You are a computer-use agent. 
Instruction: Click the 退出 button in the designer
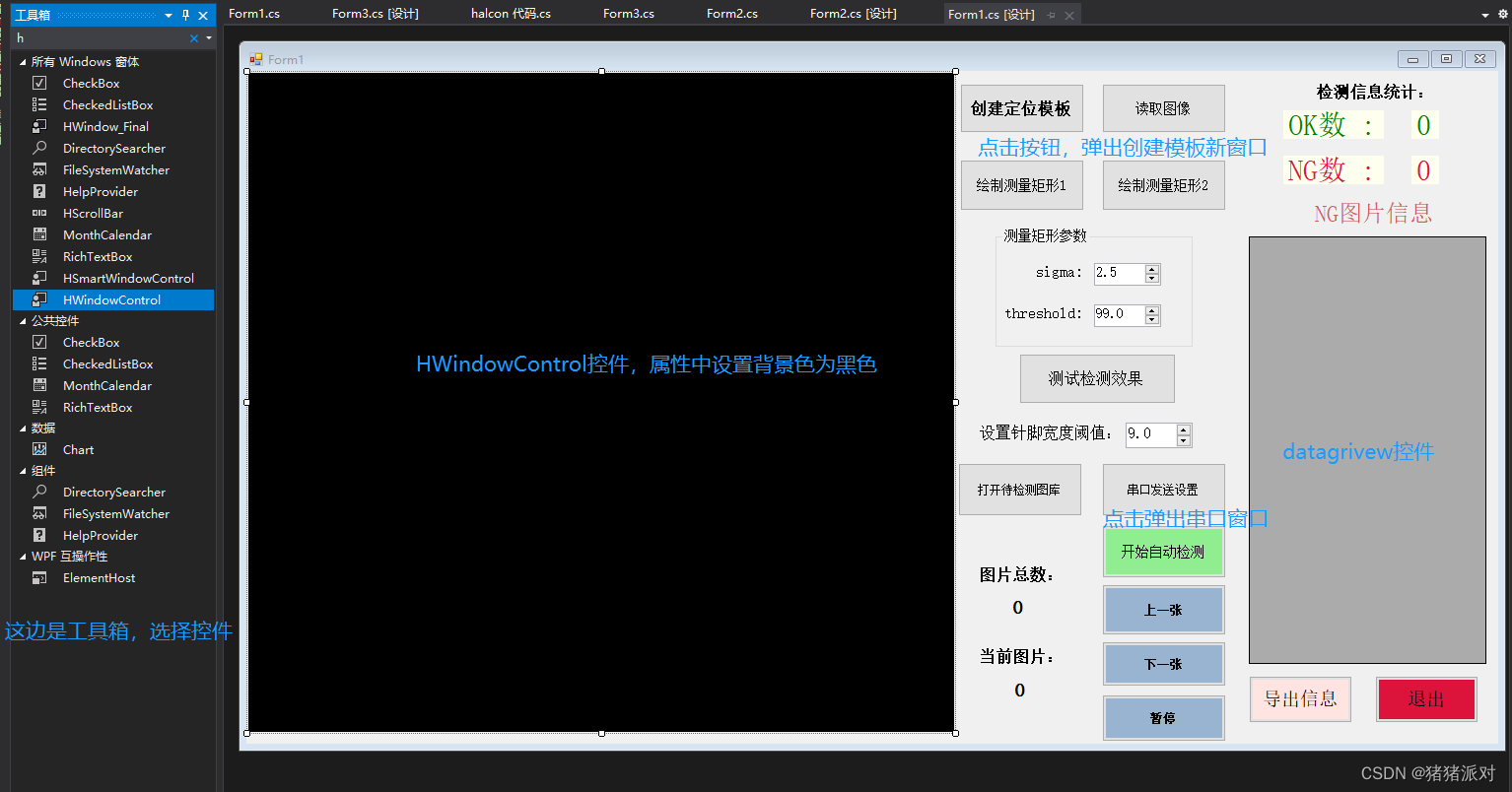click(1425, 698)
